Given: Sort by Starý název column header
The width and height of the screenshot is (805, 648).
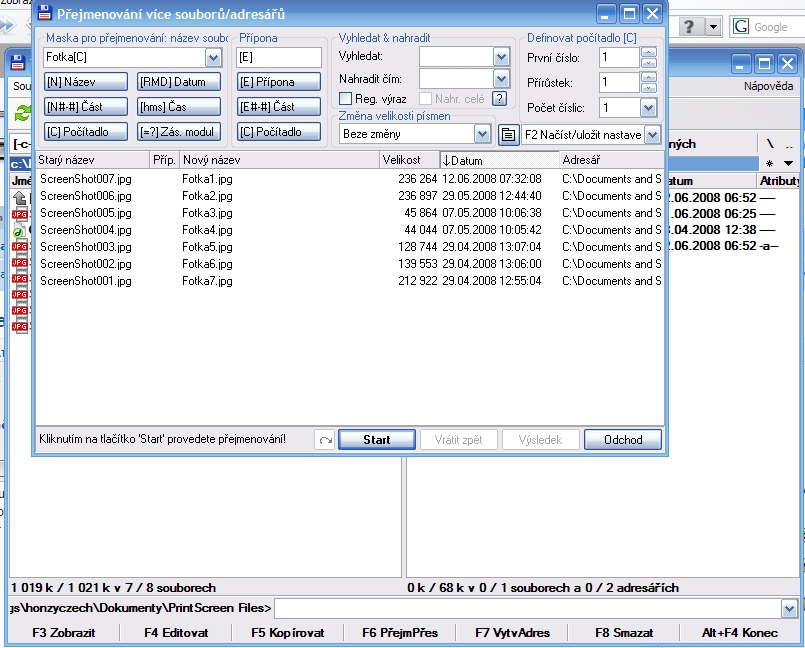Looking at the screenshot, I should [x=92, y=160].
